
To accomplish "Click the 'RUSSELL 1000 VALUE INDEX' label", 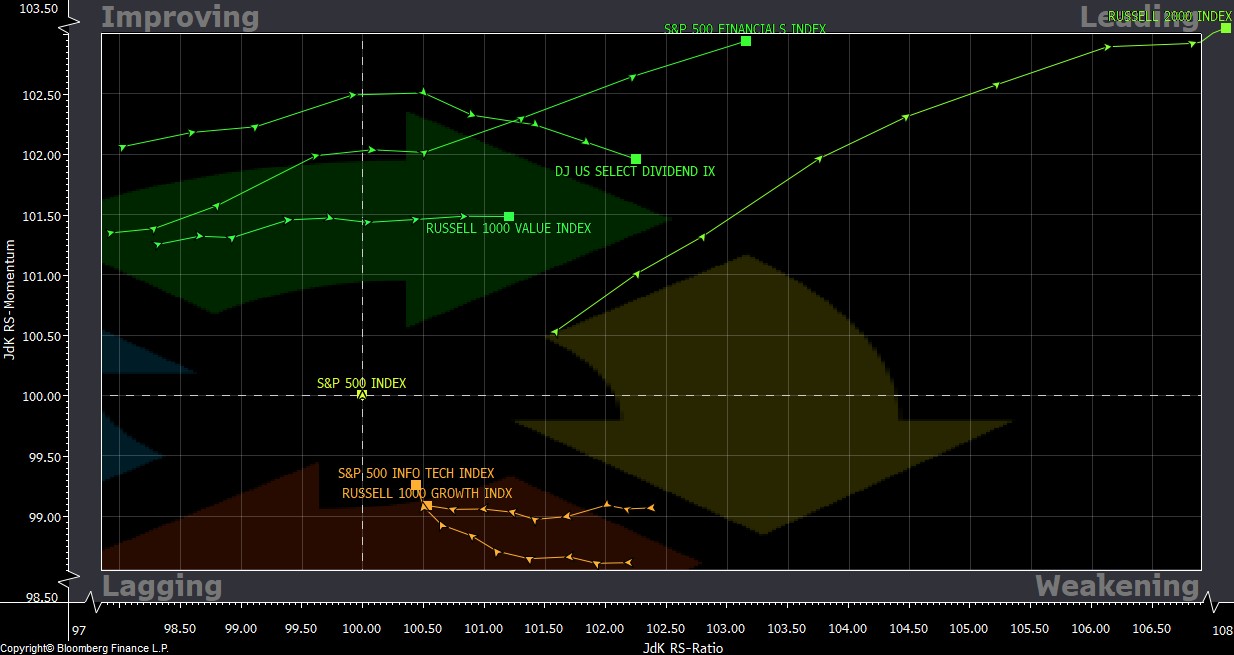I will 508,229.
